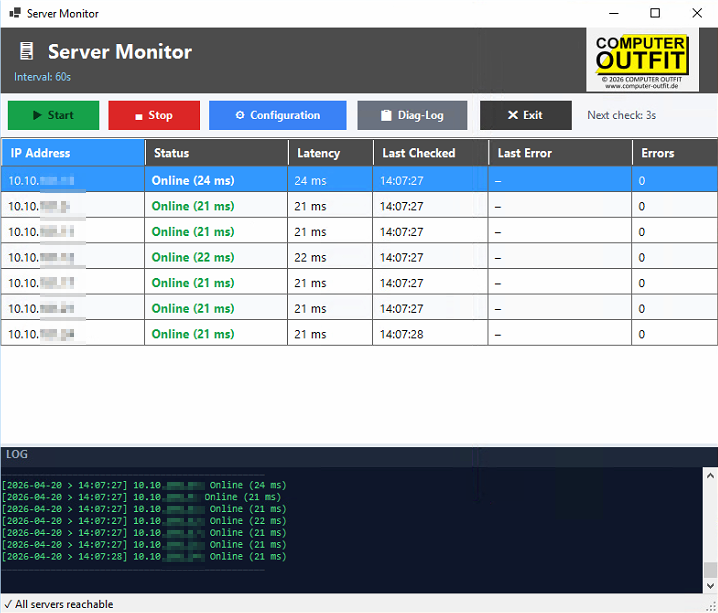The image size is (718, 613).
Task: Click the app icon in title bar
Action: click(15, 13)
